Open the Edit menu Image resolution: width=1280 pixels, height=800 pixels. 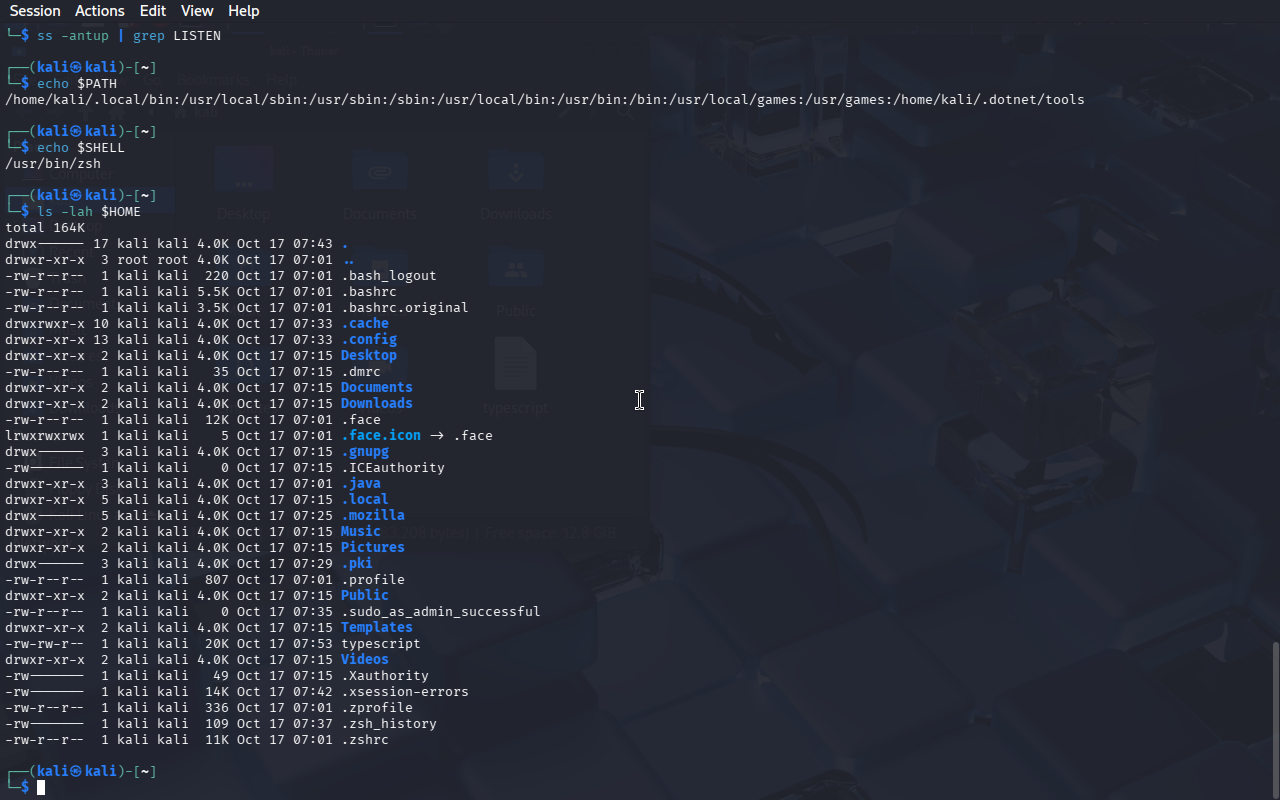click(153, 11)
